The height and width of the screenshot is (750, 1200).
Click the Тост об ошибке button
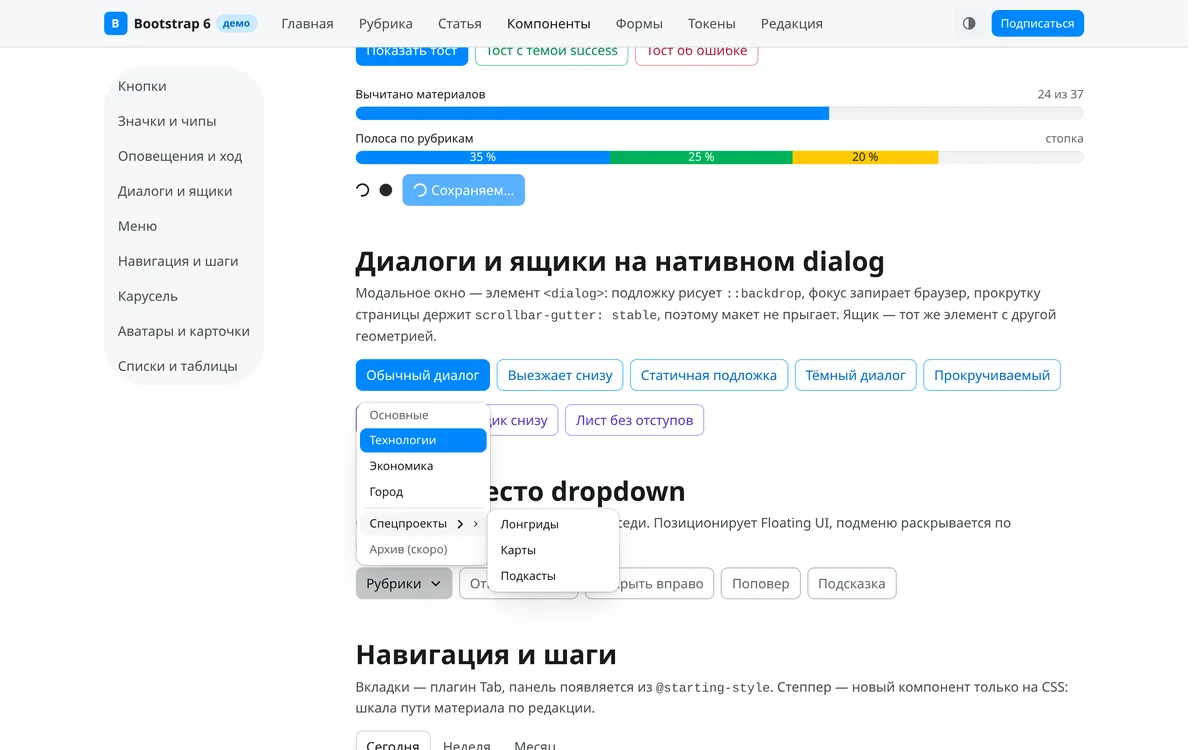tap(696, 55)
